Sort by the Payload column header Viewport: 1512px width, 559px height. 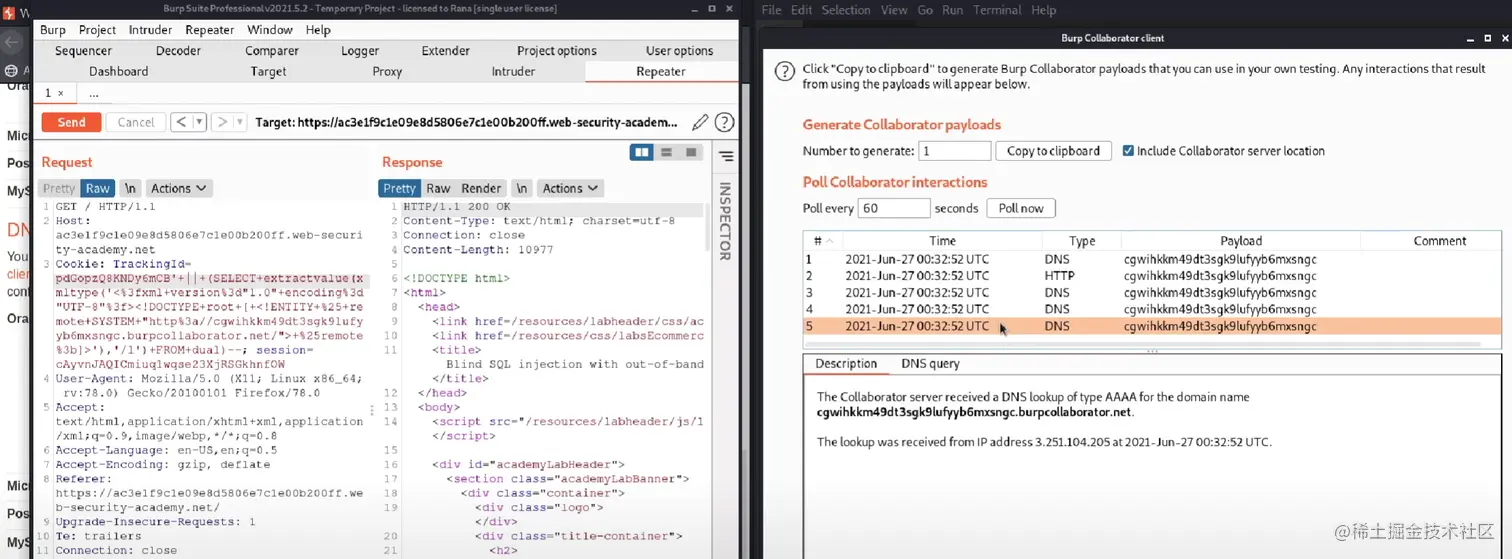tap(1241, 241)
